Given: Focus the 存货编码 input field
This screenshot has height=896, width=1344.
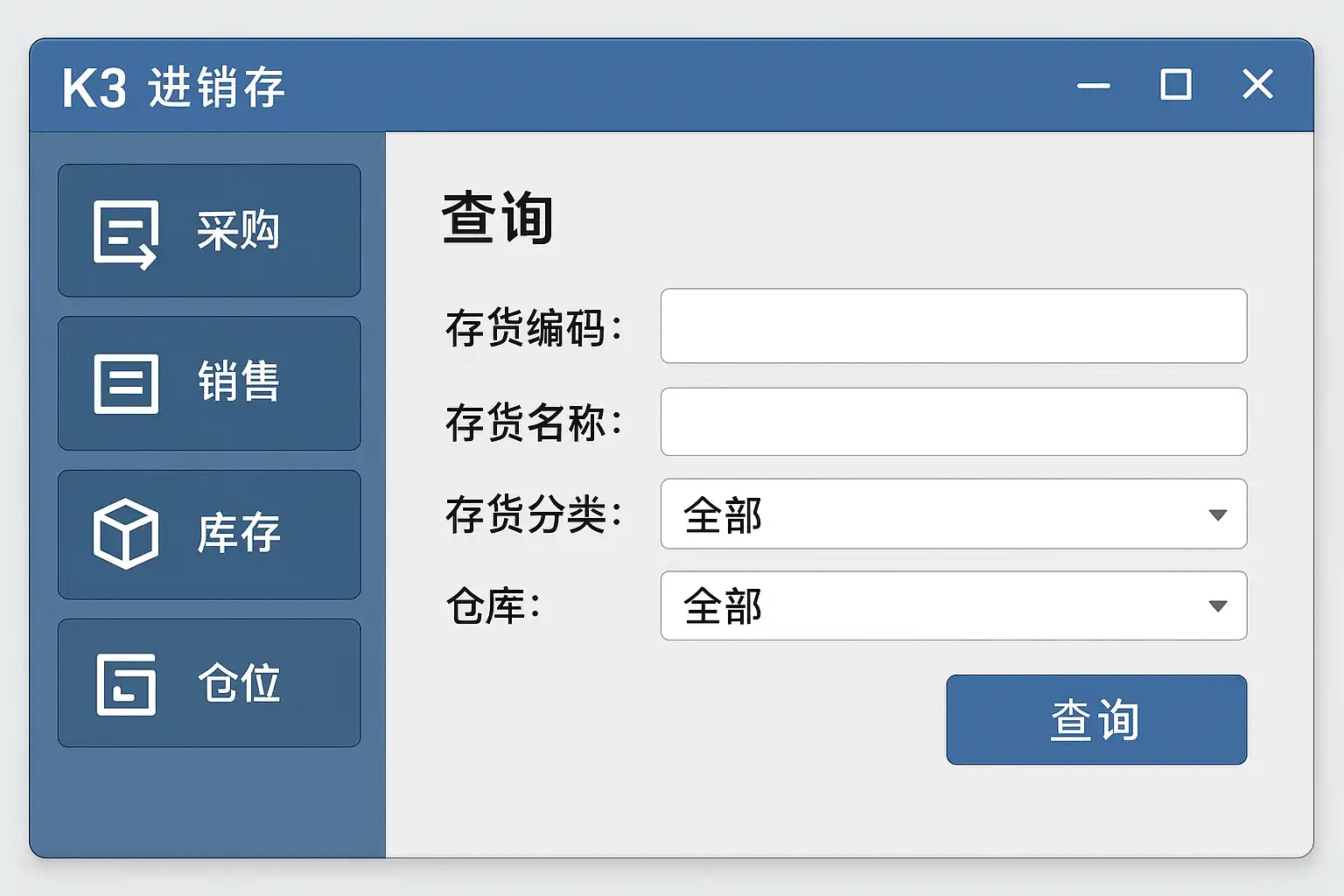Looking at the screenshot, I should click(x=953, y=326).
